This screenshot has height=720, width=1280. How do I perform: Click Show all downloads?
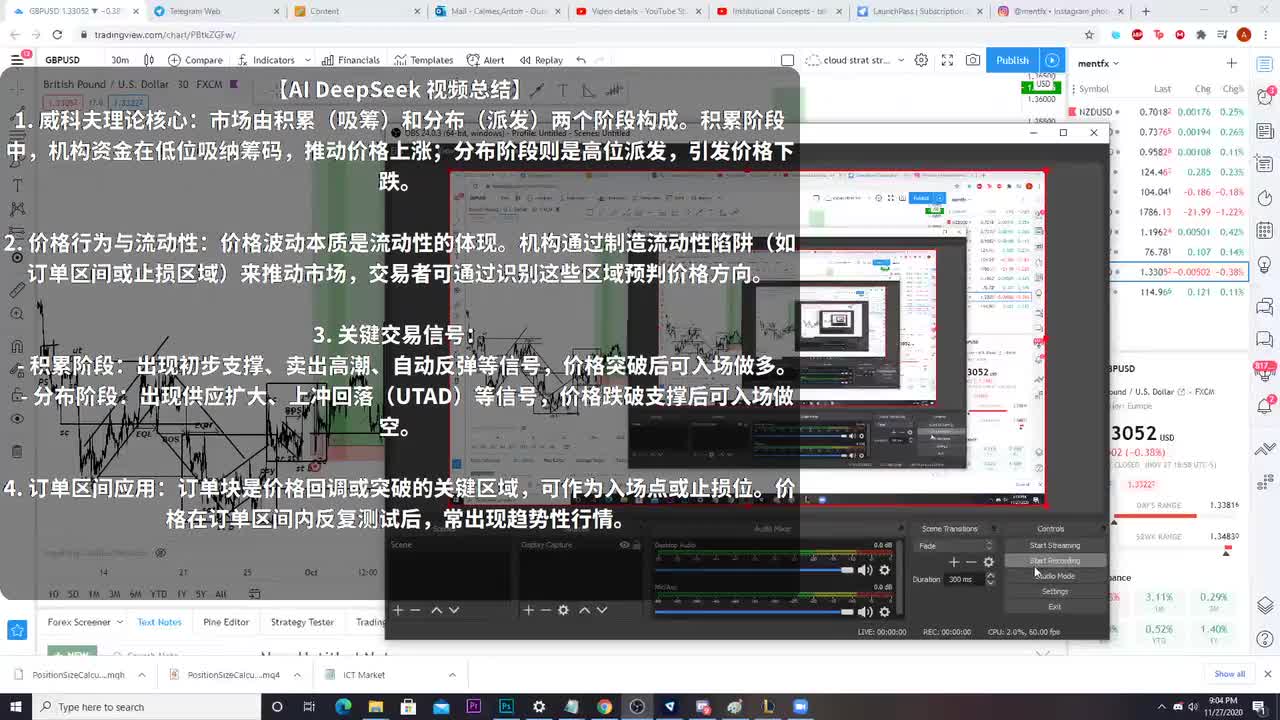[1229, 674]
